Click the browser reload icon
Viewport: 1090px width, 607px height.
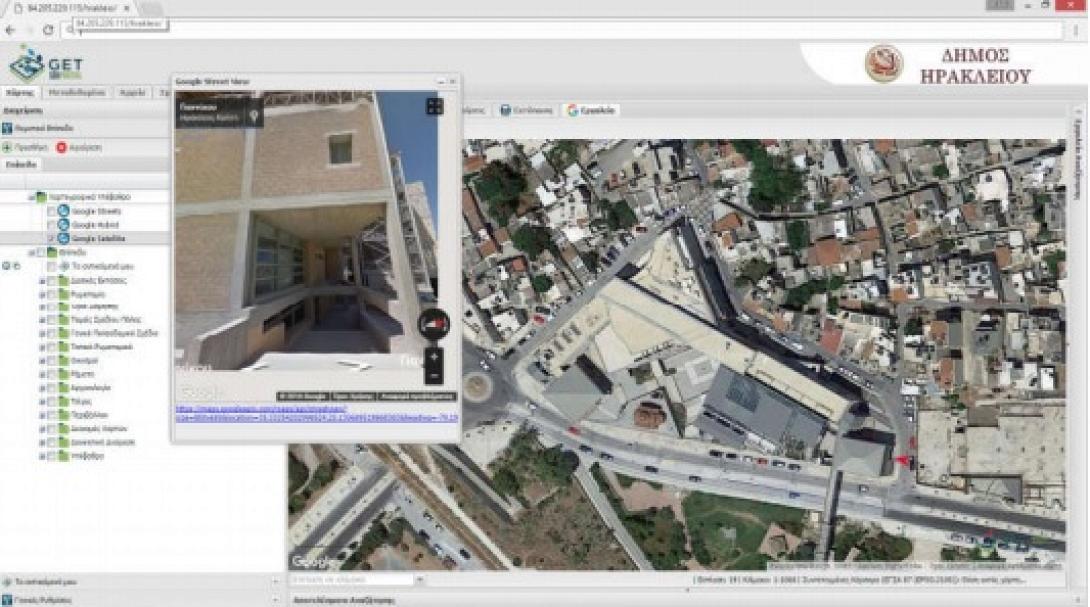tap(47, 30)
